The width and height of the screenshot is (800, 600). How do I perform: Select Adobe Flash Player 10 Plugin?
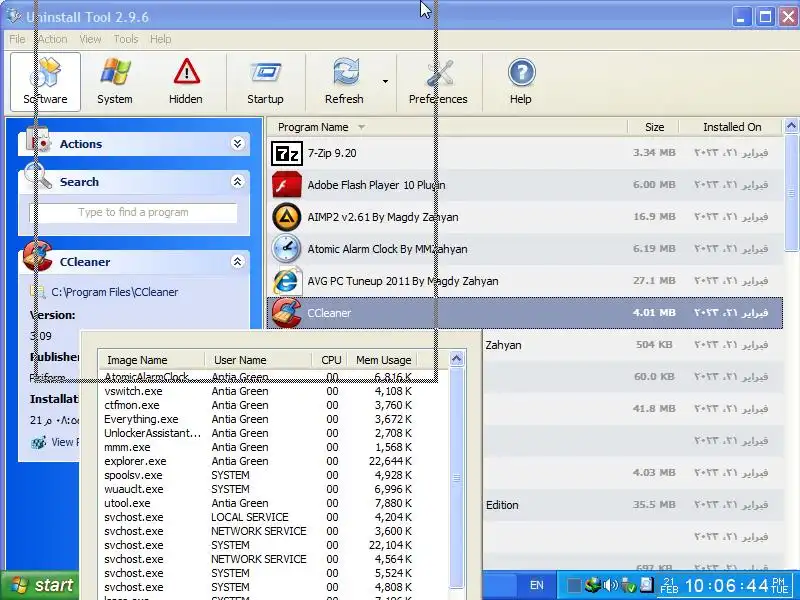[524, 185]
